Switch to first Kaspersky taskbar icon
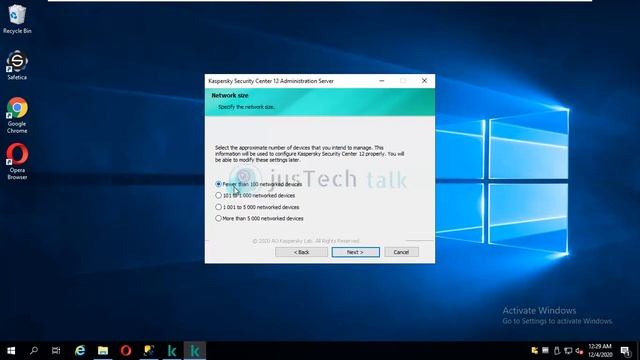Screen dimensions: 640x360 point(172,351)
